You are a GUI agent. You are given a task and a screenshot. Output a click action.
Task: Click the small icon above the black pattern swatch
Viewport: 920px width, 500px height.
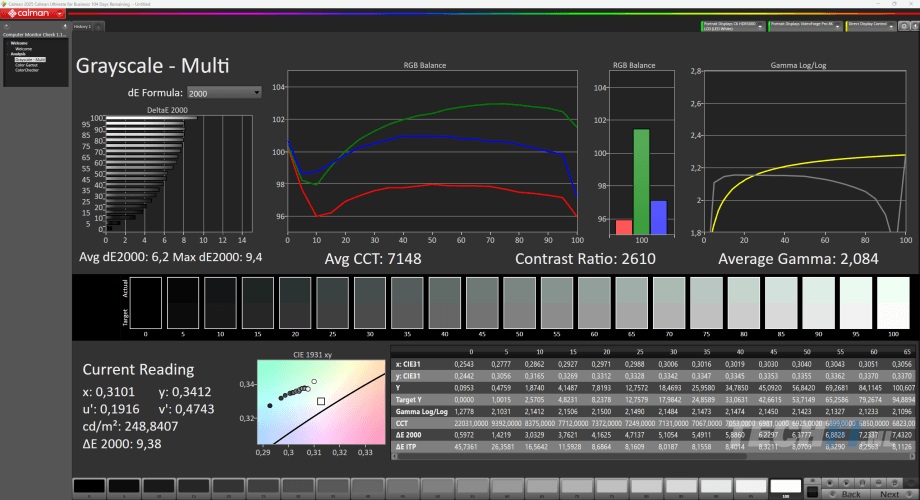point(812,481)
